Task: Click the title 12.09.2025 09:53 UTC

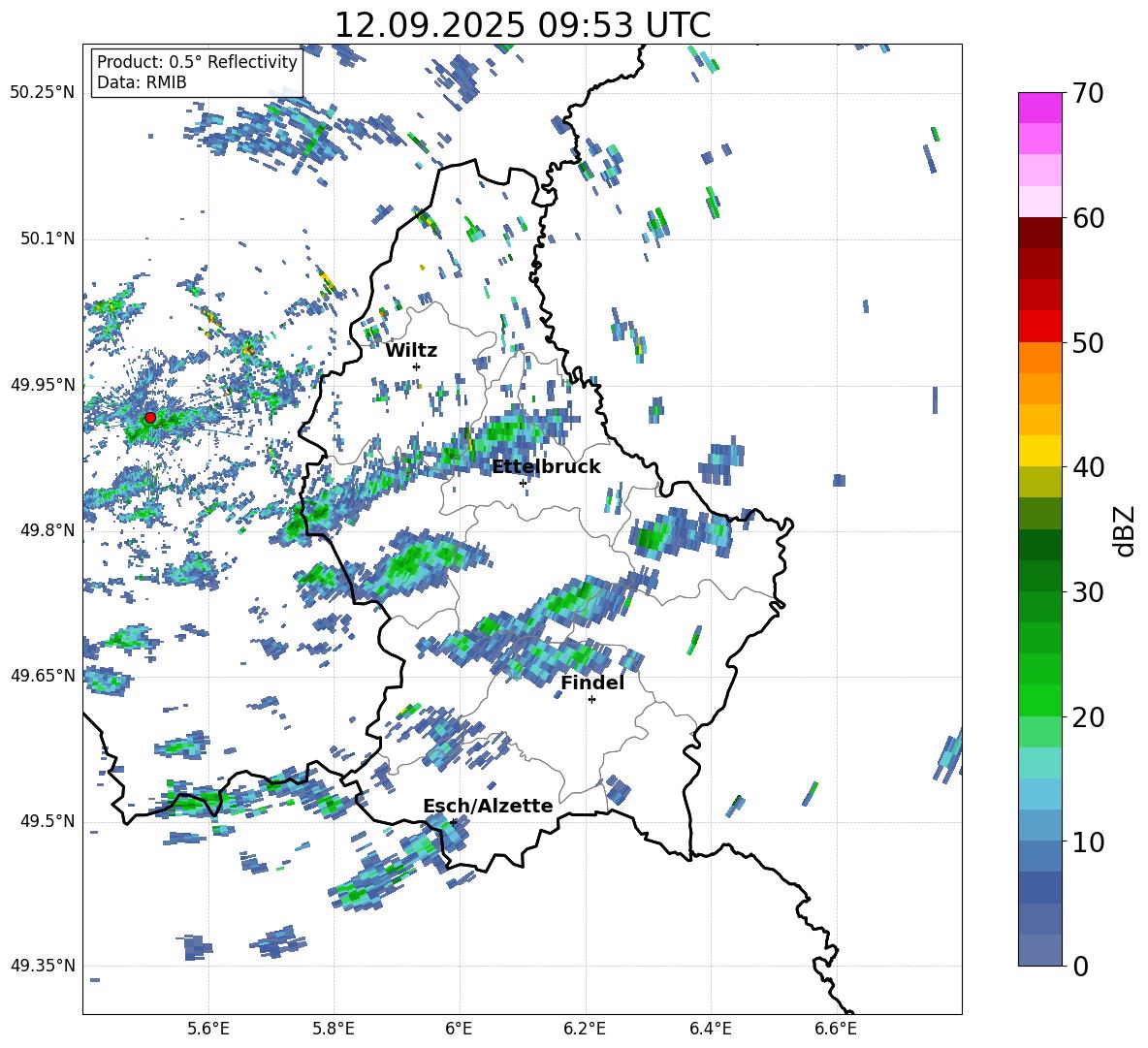Action: [522, 25]
